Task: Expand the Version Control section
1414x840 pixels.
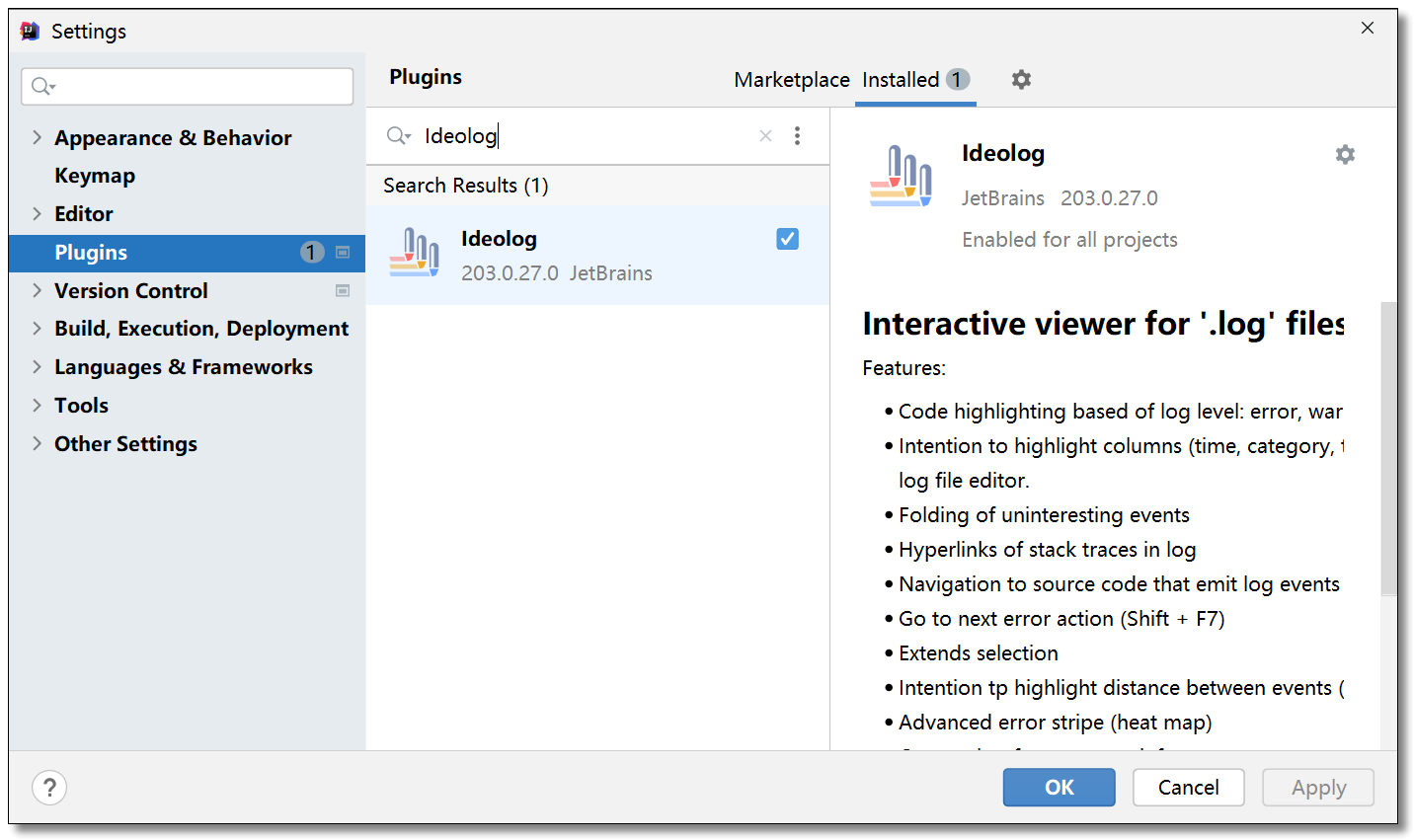Action: [37, 290]
